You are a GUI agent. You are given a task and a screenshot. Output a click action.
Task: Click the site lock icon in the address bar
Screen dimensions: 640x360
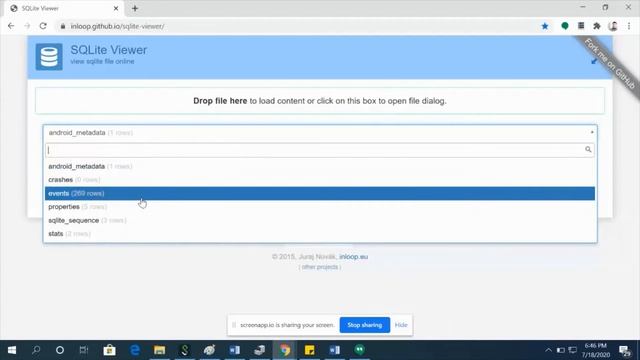[62, 26]
